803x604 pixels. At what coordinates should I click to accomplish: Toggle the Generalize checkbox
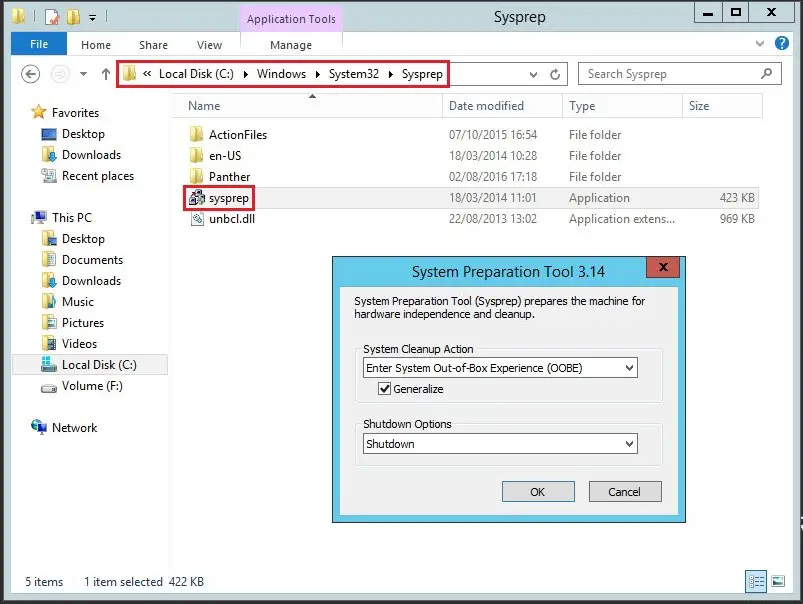point(384,389)
